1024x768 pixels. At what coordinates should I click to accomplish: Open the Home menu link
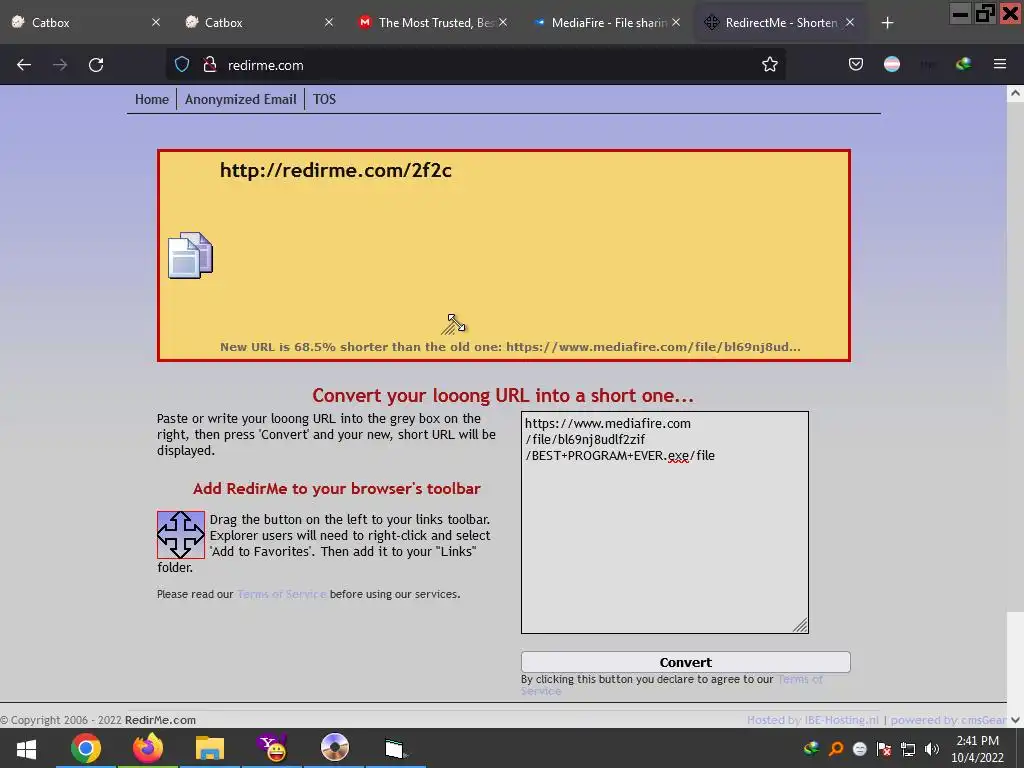point(152,99)
